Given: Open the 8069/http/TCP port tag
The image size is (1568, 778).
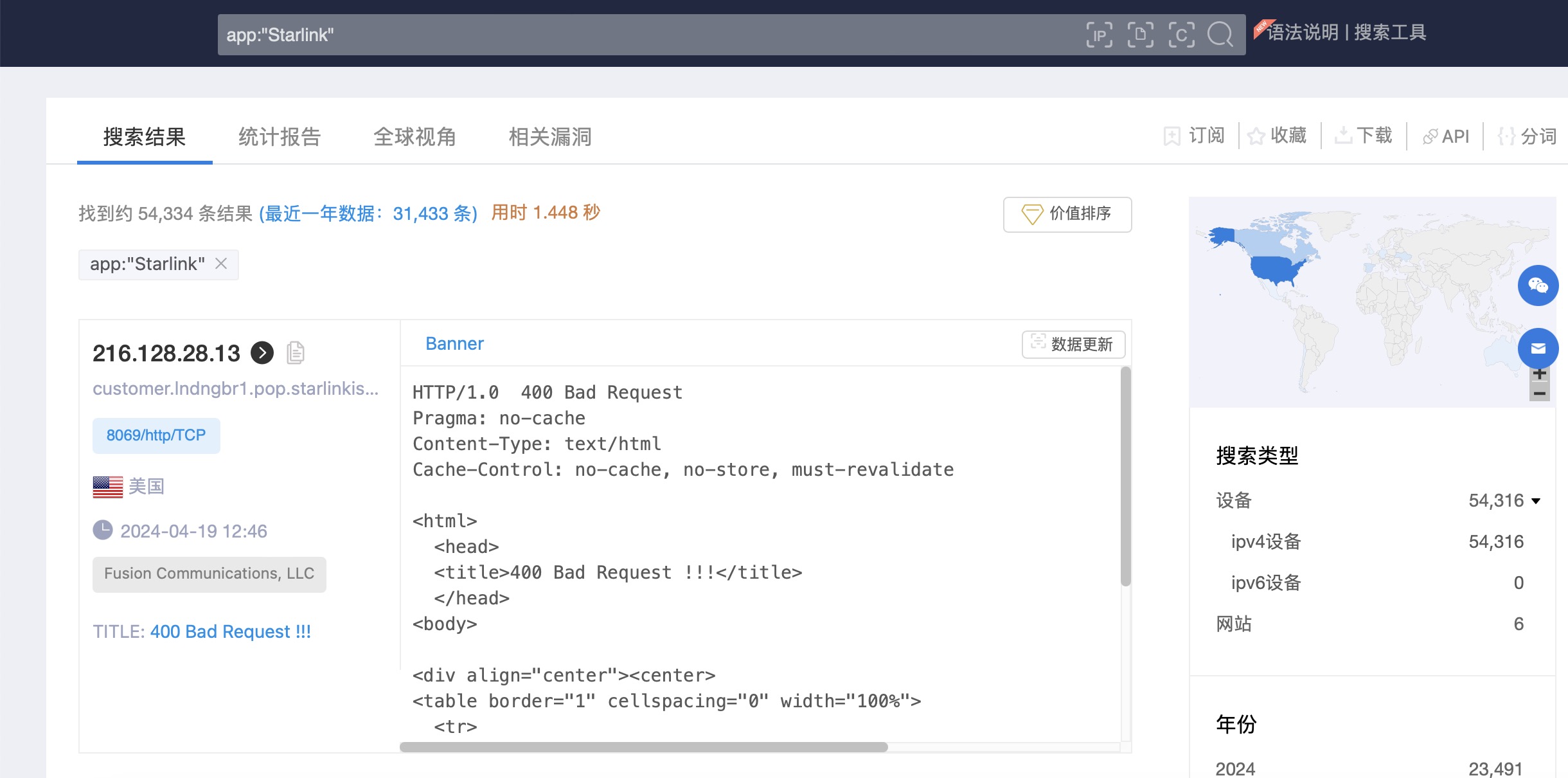Looking at the screenshot, I should [x=156, y=435].
